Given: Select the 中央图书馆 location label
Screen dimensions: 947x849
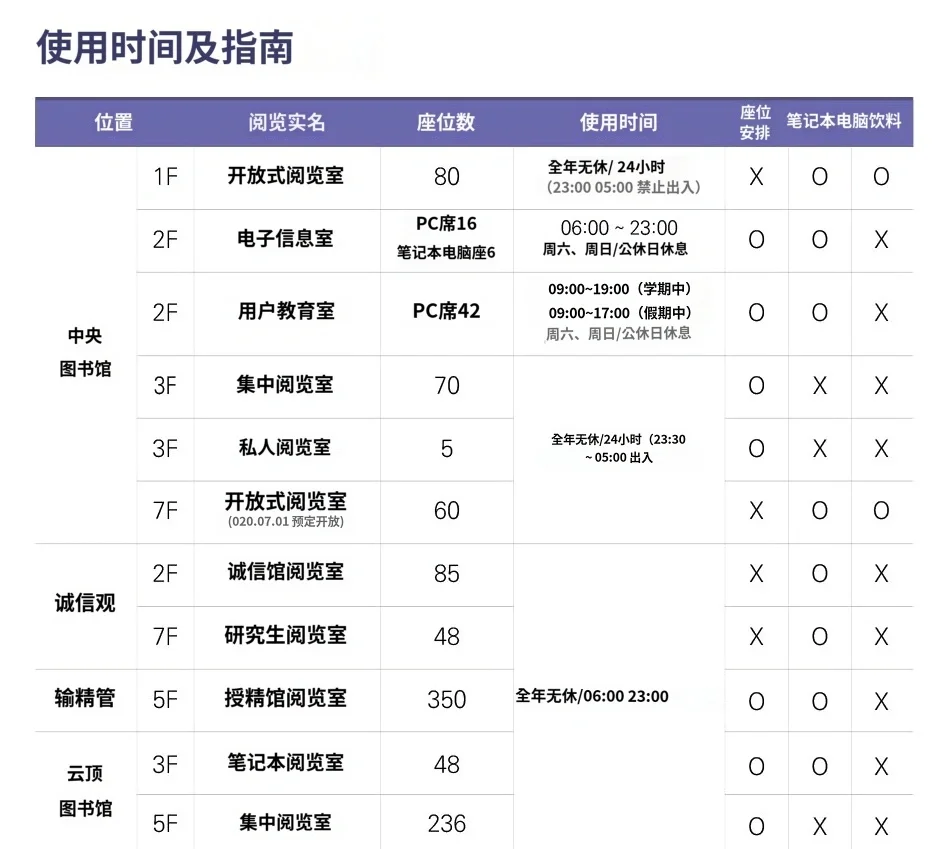Looking at the screenshot, I should click(83, 352).
